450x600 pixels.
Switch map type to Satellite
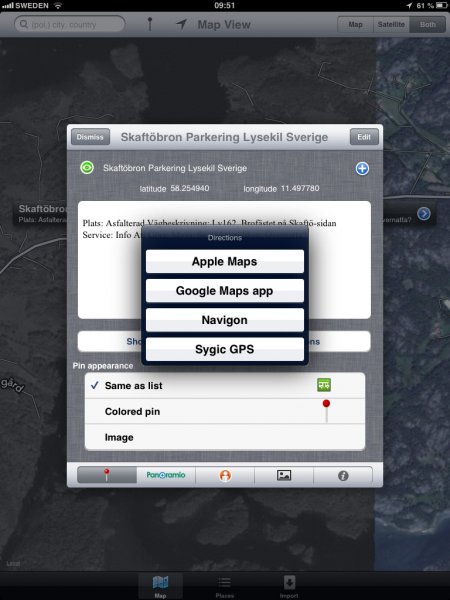[x=391, y=24]
